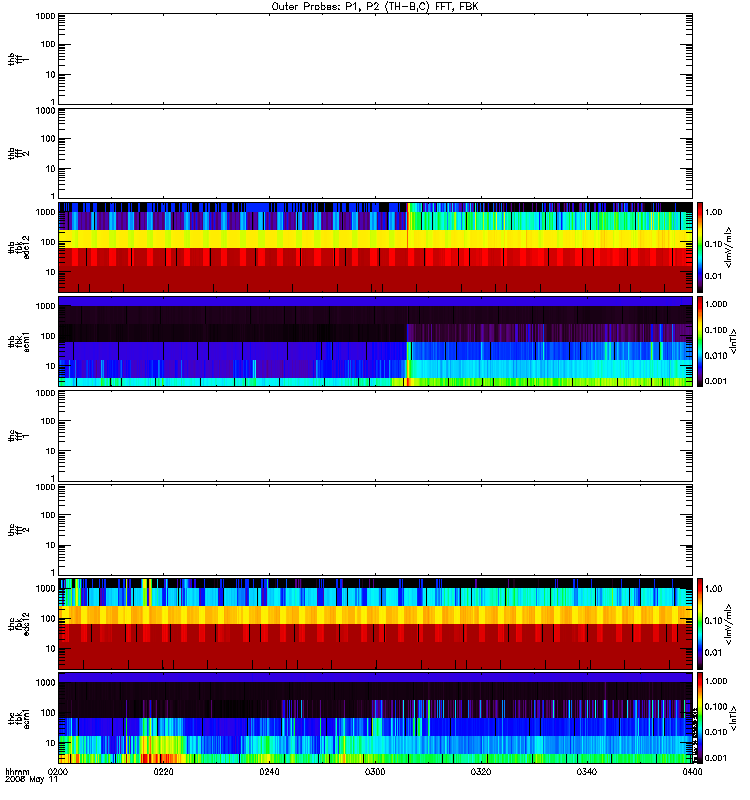Click the 0200 time axis label
The width and height of the screenshot is (750, 800).
[x=58, y=771]
